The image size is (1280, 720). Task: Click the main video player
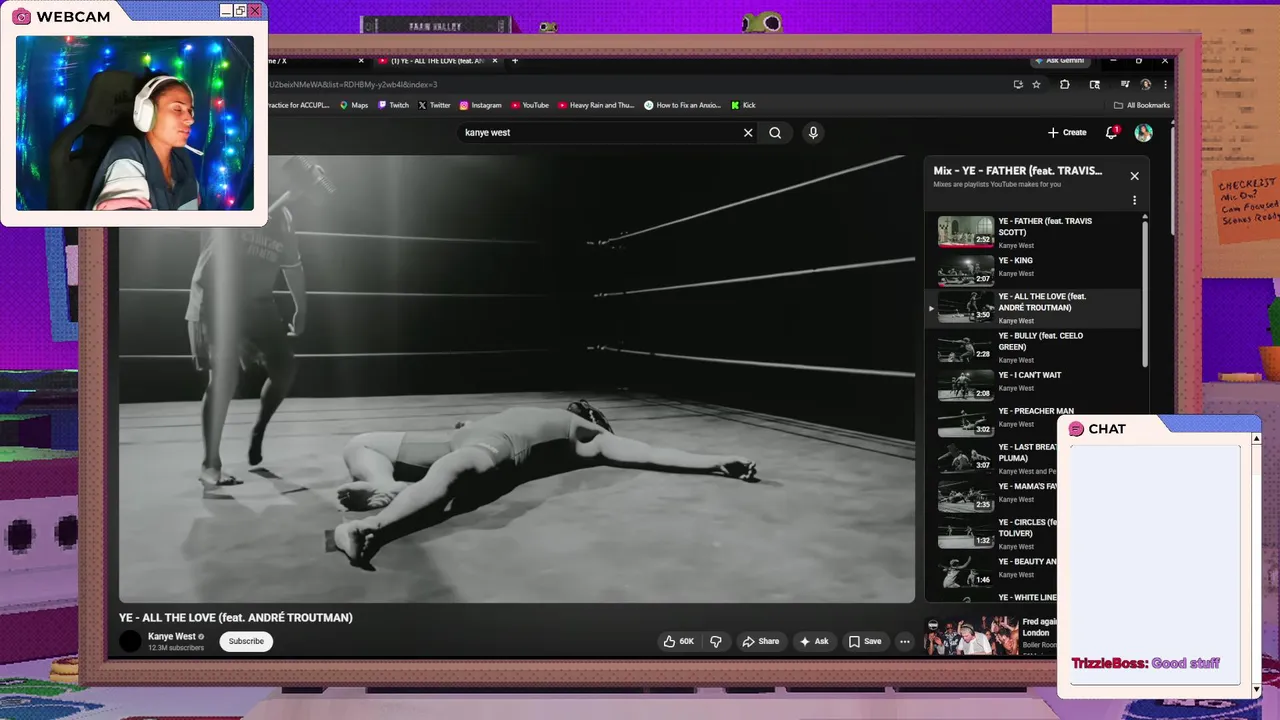(x=517, y=379)
